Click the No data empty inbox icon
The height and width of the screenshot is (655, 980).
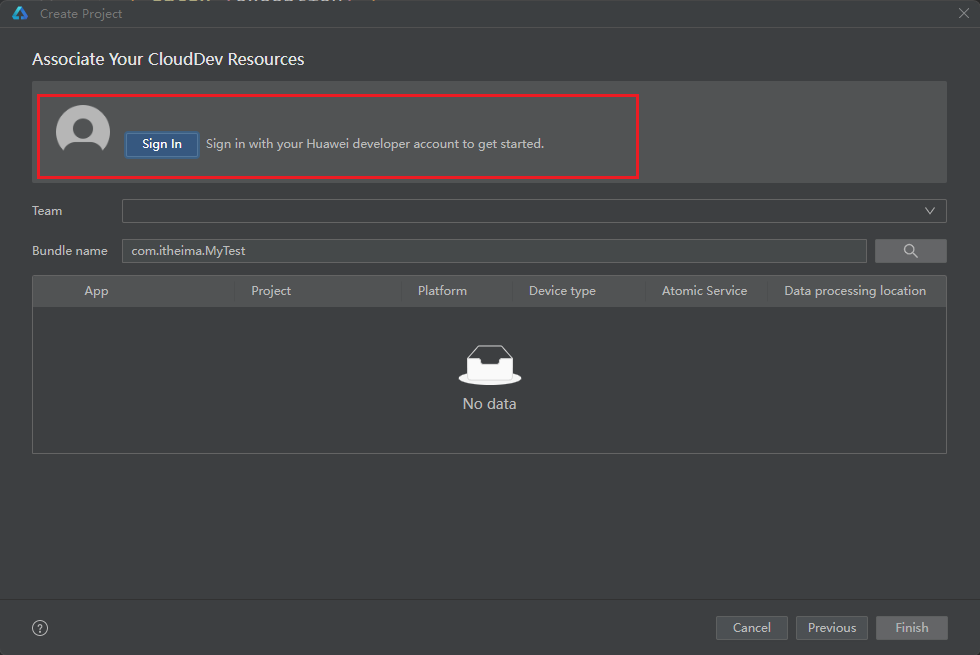coord(490,364)
